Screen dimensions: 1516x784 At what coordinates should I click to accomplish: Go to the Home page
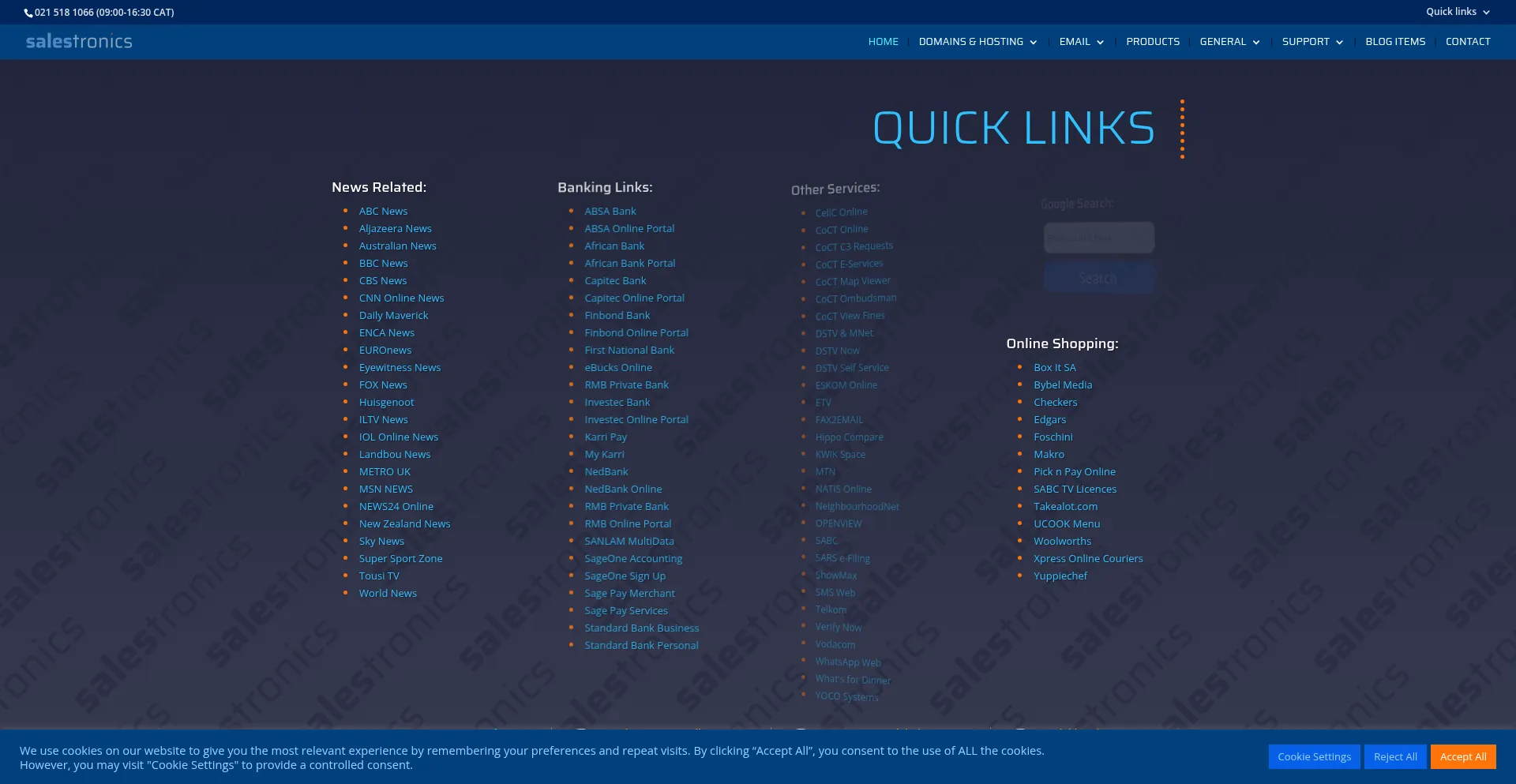pyautogui.click(x=884, y=42)
